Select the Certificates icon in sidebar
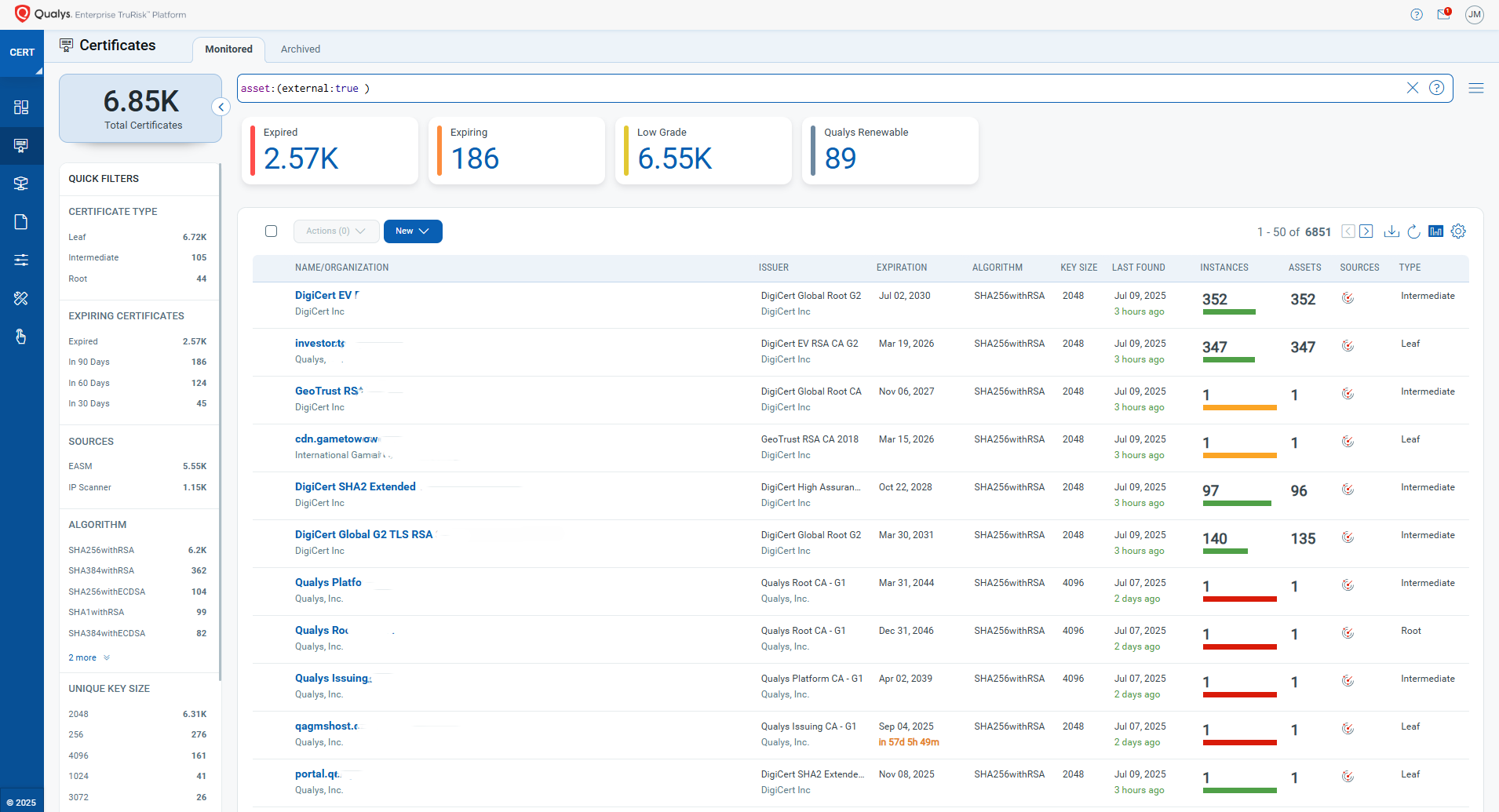The height and width of the screenshot is (812, 1499). [x=21, y=145]
